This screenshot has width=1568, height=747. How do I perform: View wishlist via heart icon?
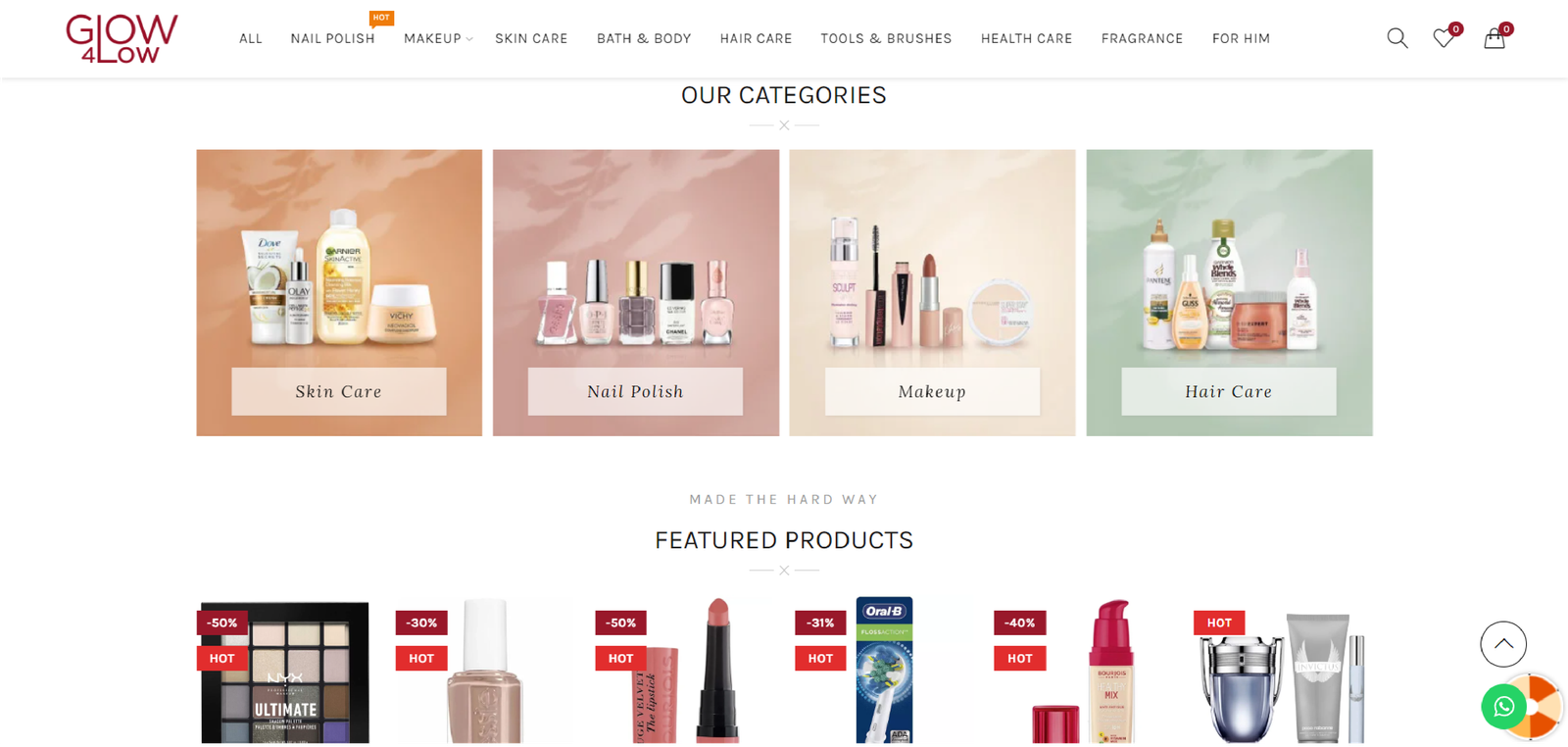pyautogui.click(x=1444, y=38)
